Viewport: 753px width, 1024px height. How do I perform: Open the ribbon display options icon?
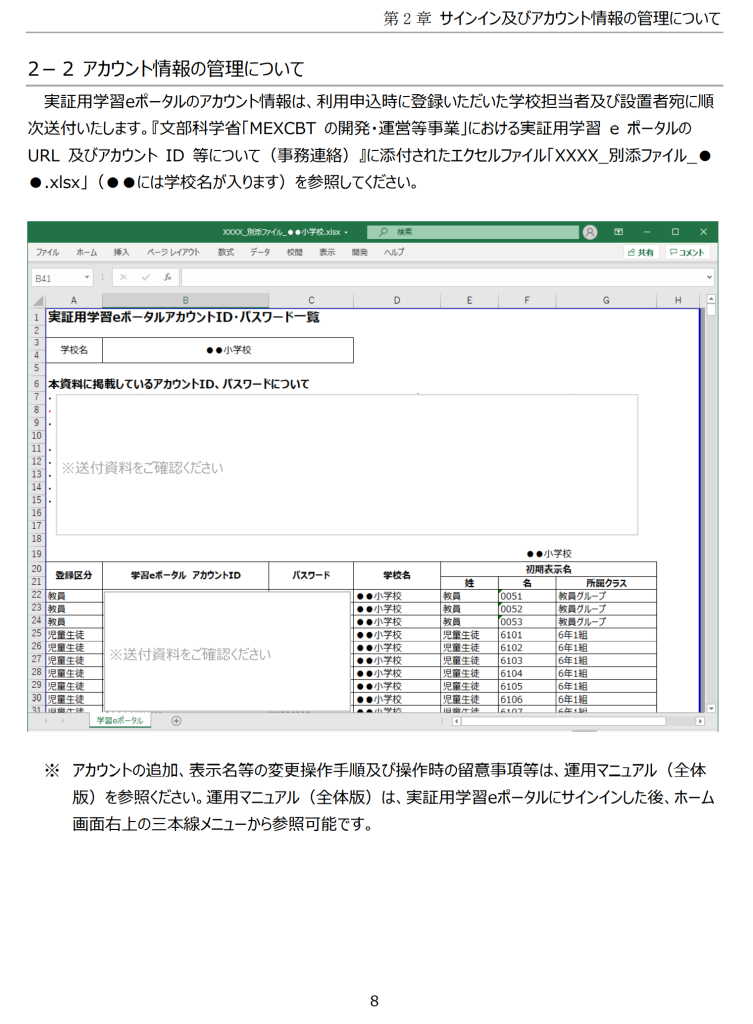pyautogui.click(x=618, y=232)
